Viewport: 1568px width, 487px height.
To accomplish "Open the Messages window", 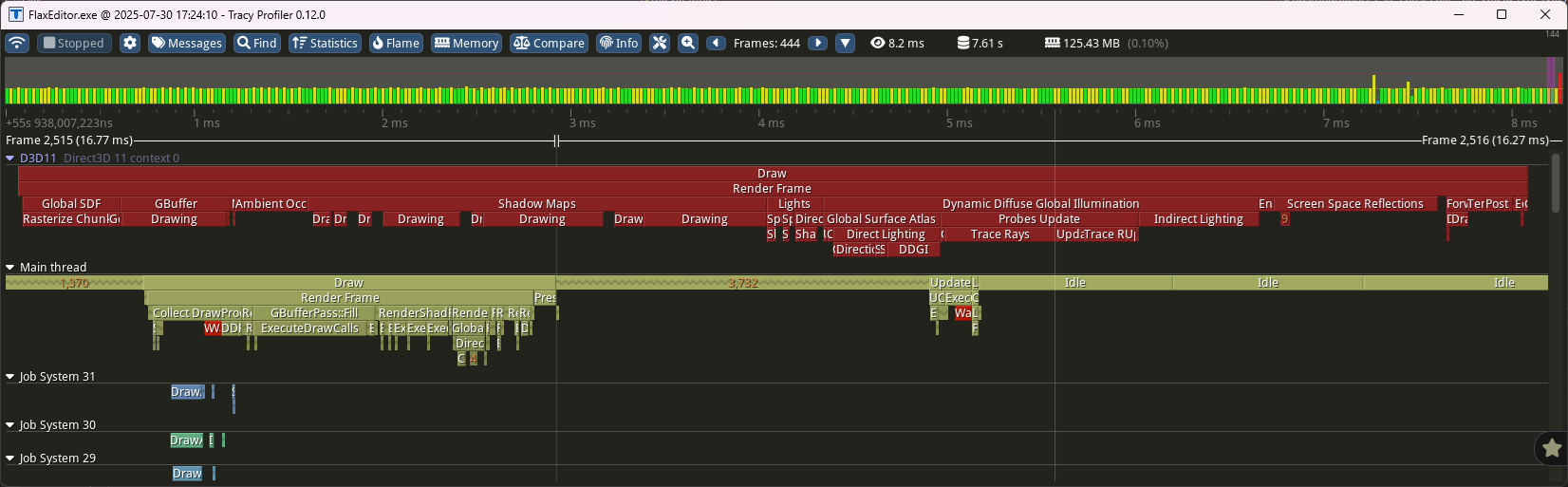I will coord(186,43).
